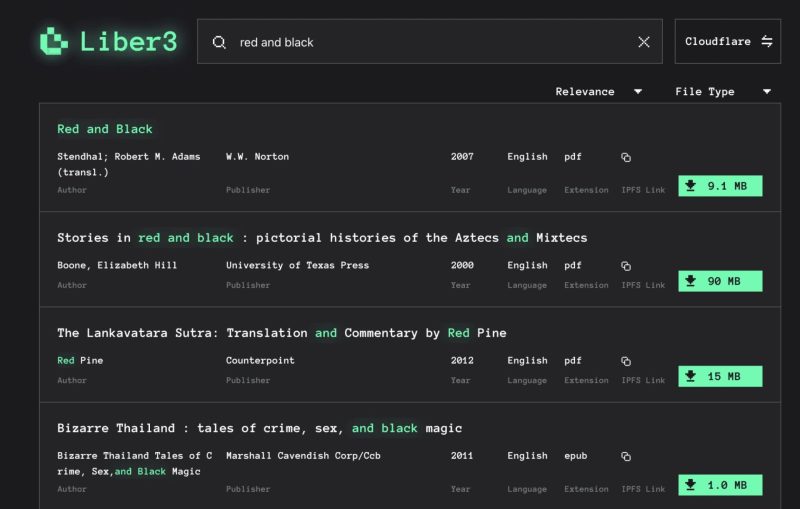This screenshot has width=800, height=509.
Task: Click the Liber3 site name text
Action: tap(128, 42)
